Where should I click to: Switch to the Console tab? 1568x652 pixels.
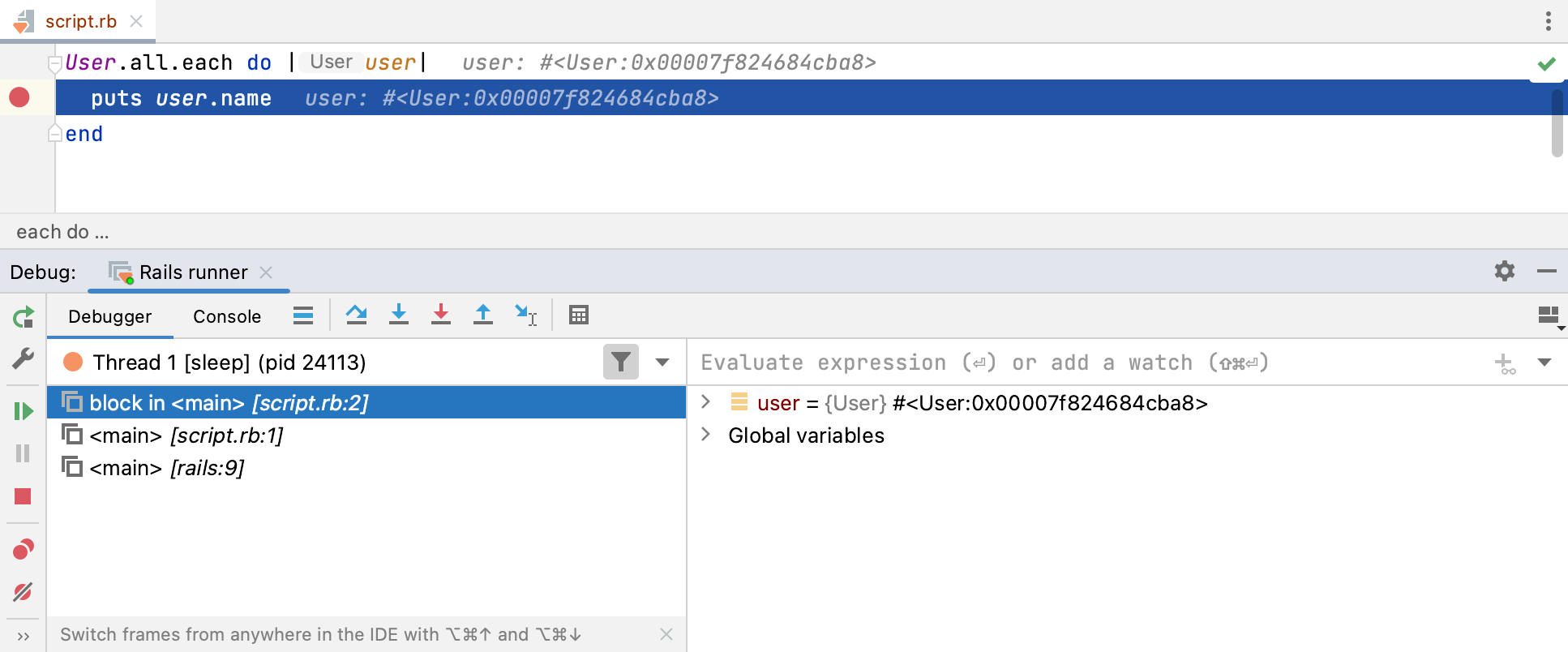pyautogui.click(x=227, y=316)
